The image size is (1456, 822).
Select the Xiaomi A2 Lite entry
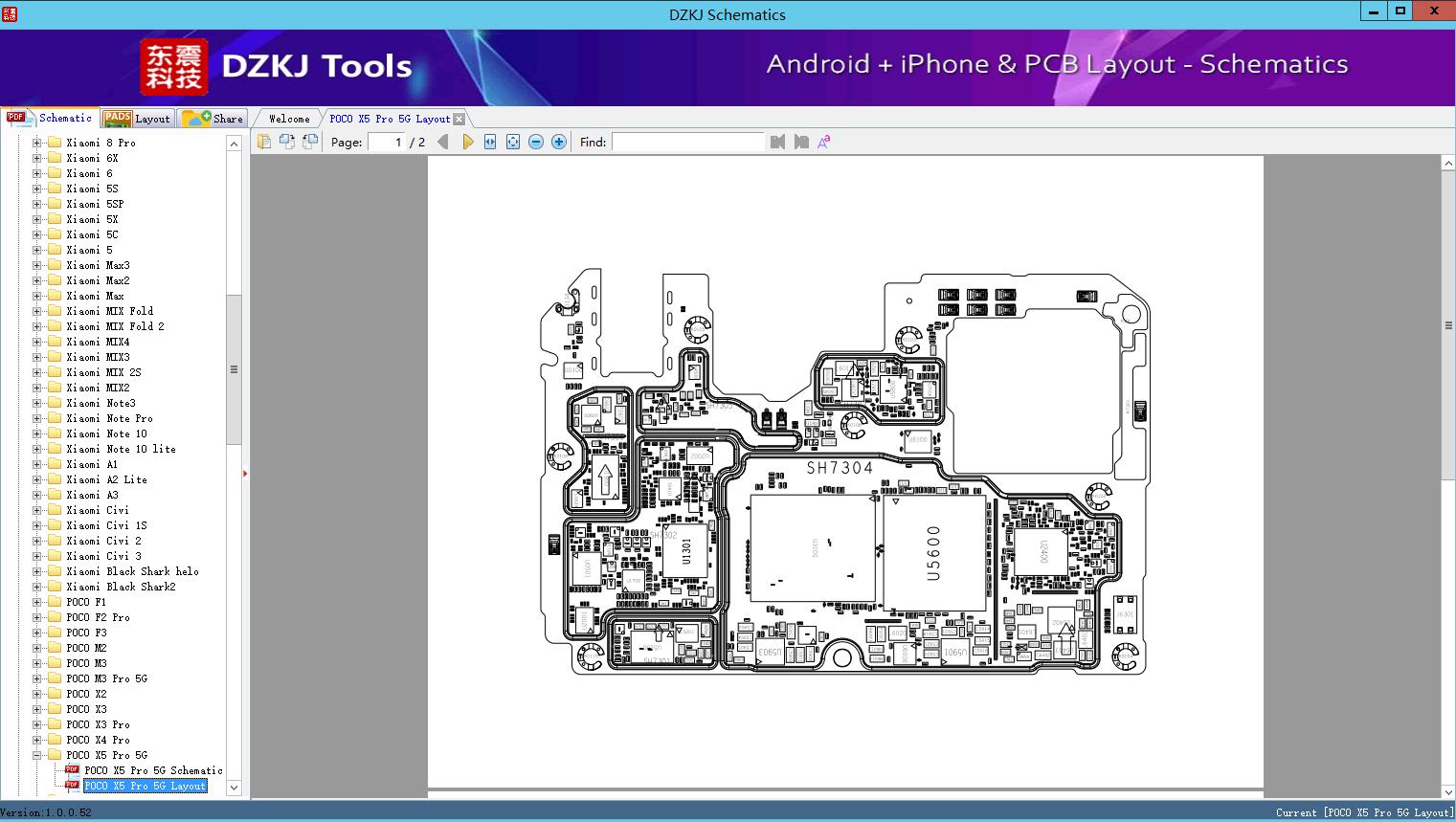point(106,479)
